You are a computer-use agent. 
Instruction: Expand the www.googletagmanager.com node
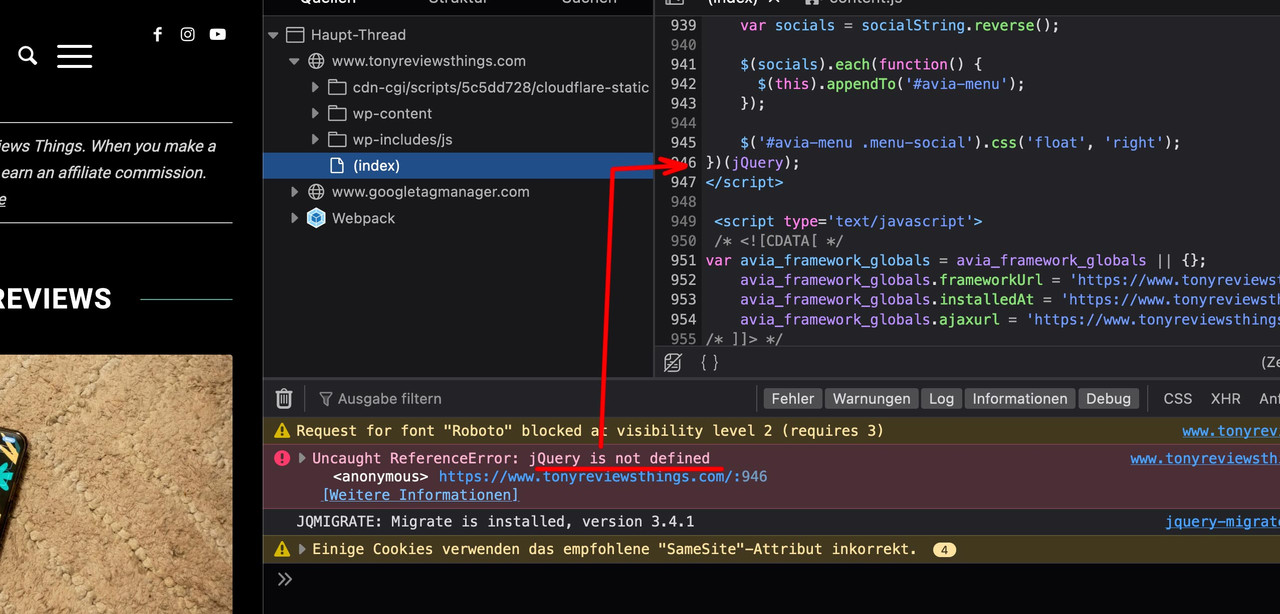pyautogui.click(x=294, y=192)
